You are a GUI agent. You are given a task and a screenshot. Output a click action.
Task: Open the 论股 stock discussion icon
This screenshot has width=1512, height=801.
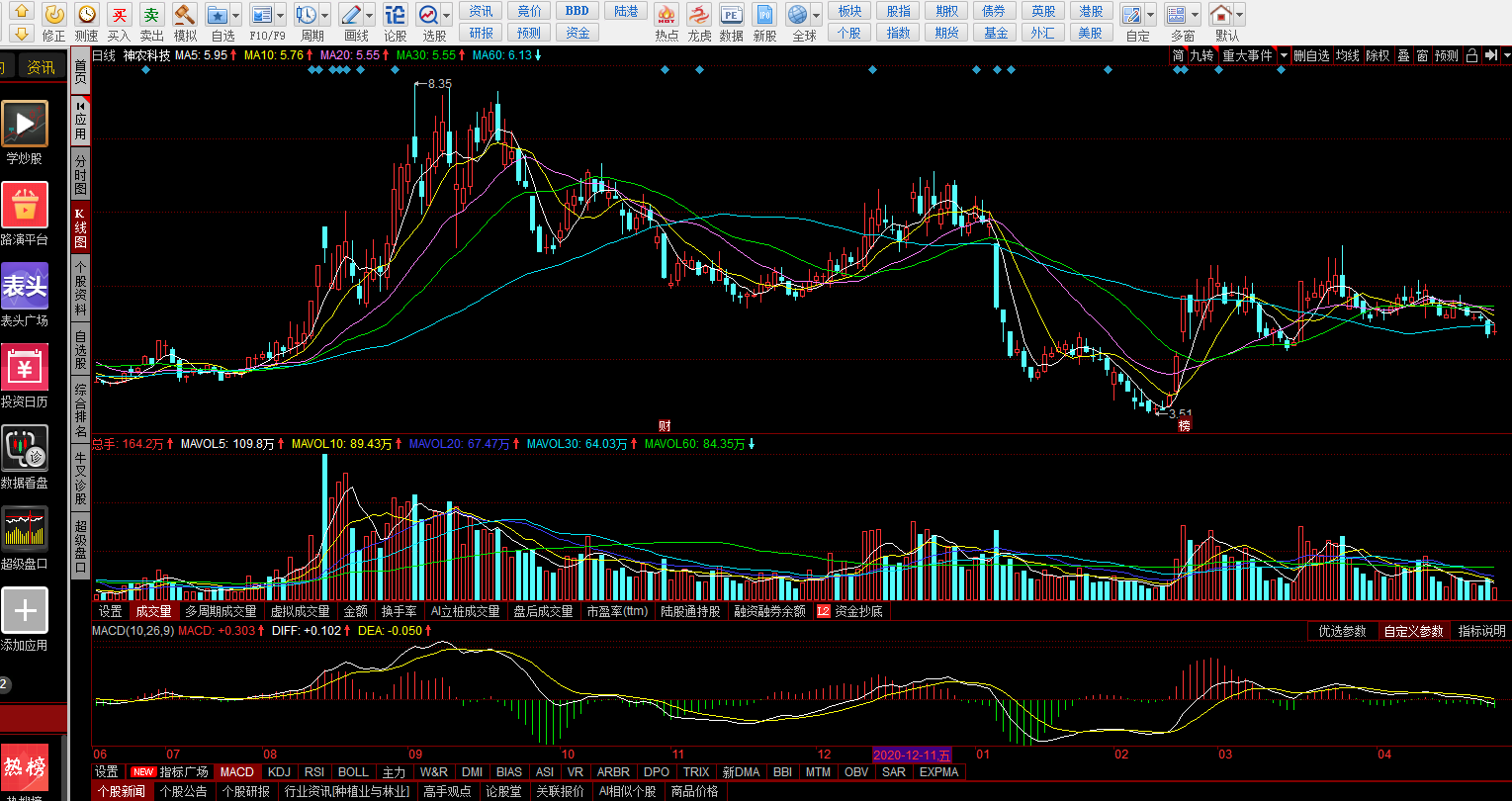pyautogui.click(x=395, y=15)
